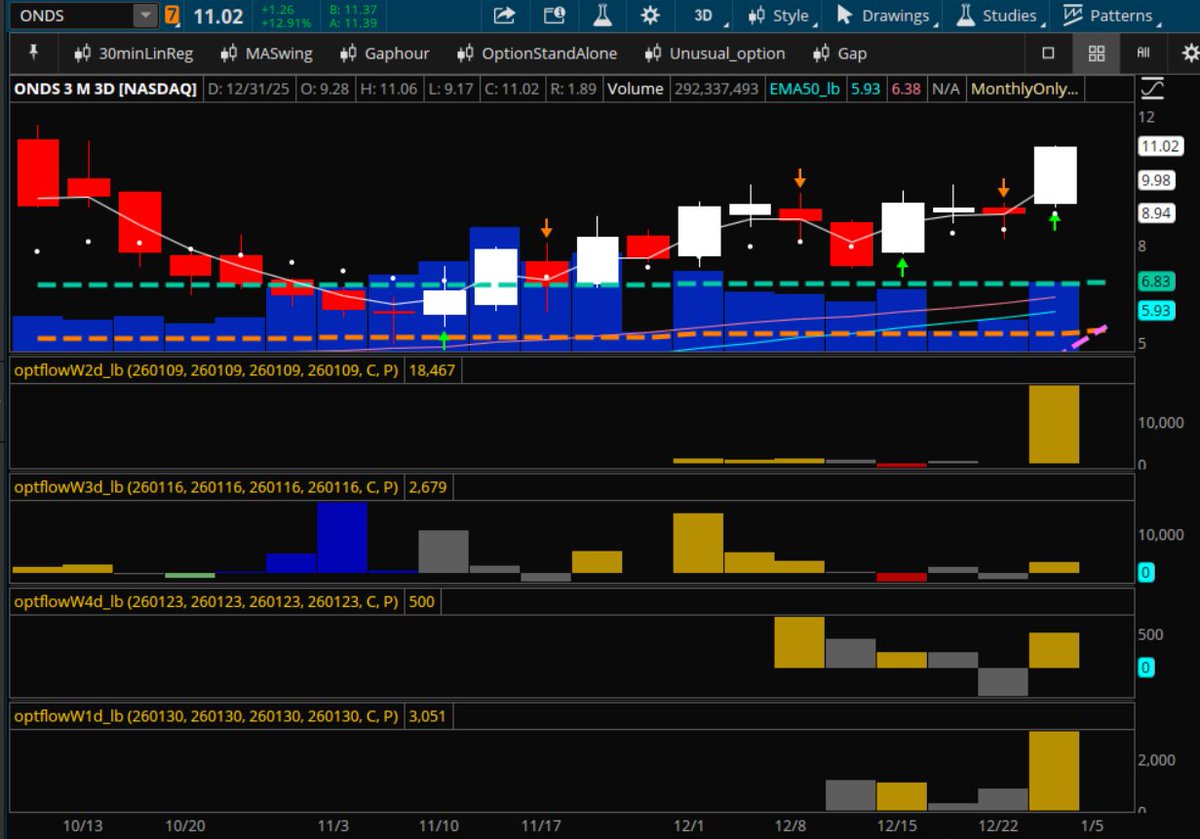The width and height of the screenshot is (1200, 839).
Task: Click the 11.02 price label on axis
Action: [x=1161, y=147]
